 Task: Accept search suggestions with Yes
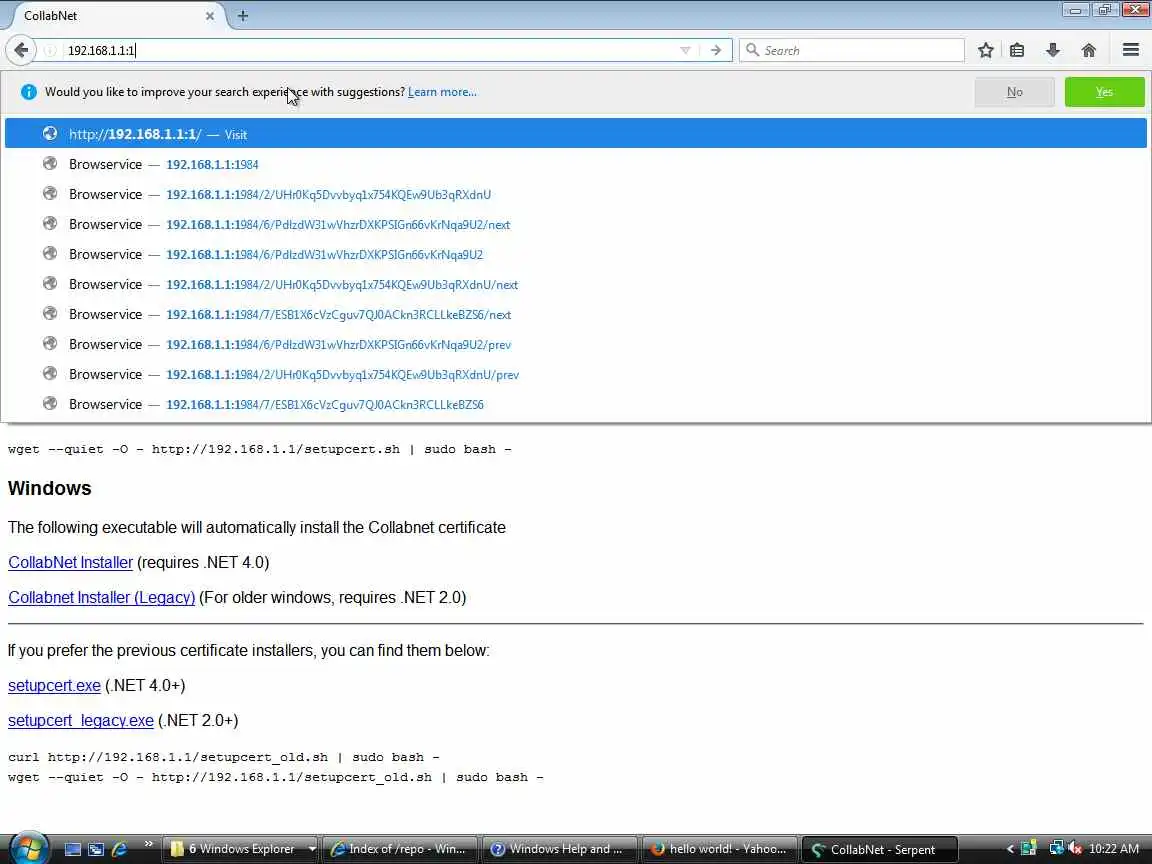1104,92
